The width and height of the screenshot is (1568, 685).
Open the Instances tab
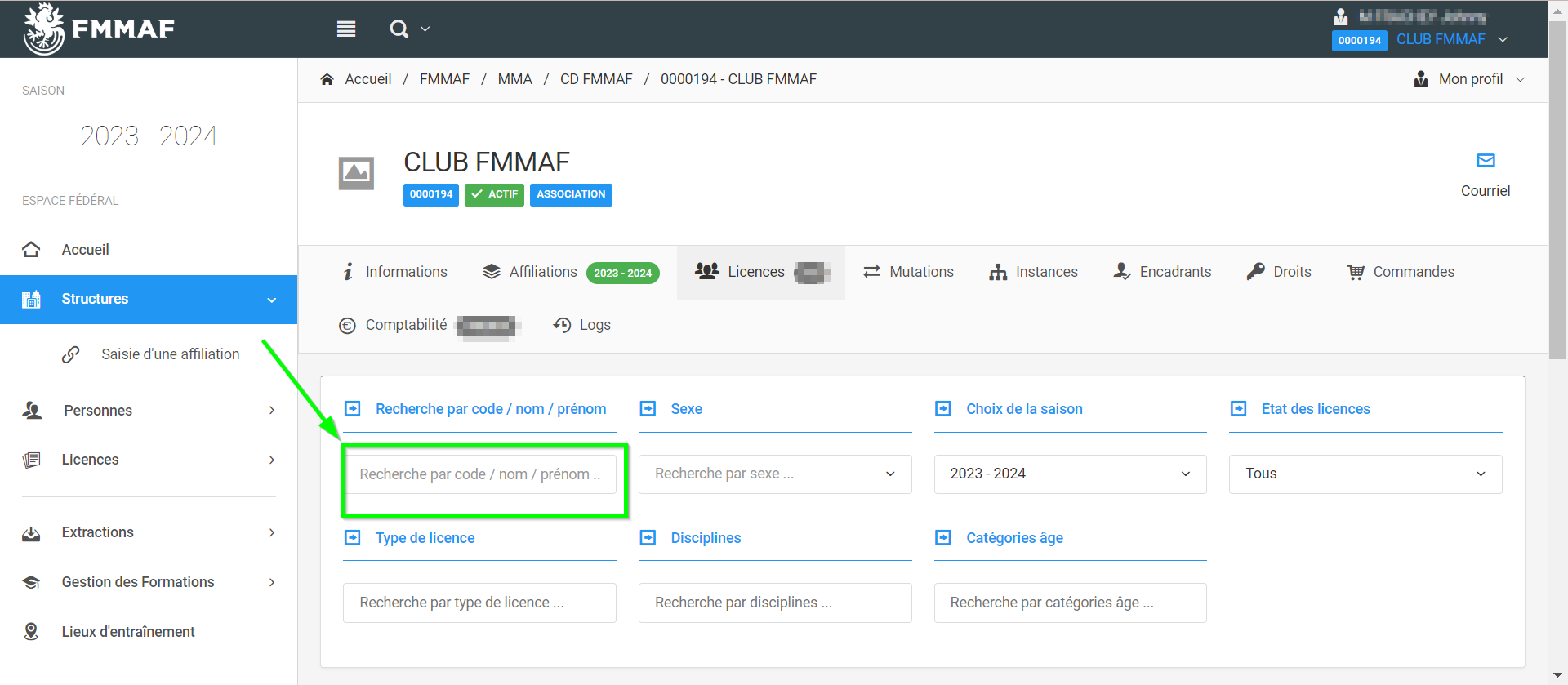click(1033, 272)
